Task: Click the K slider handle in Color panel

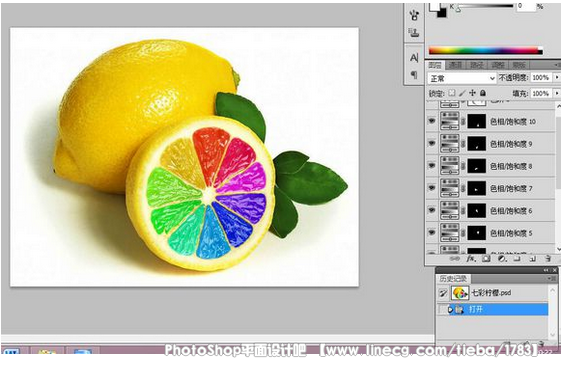Action: [458, 10]
